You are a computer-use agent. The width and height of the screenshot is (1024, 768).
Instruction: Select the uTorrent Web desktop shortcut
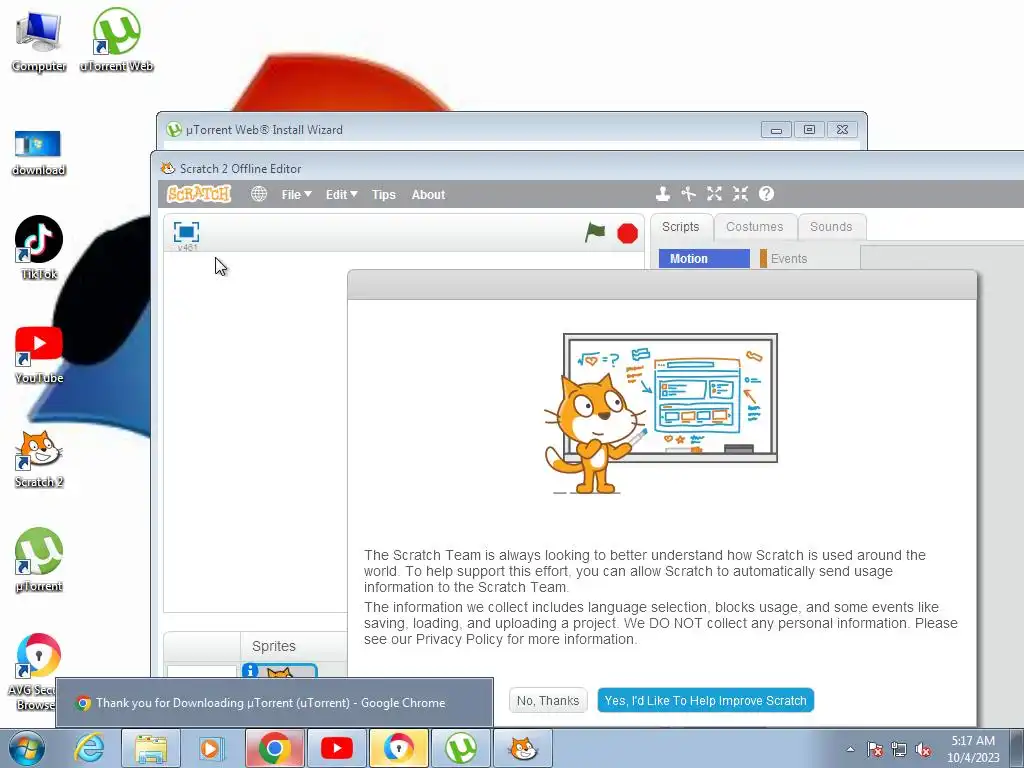coord(116,40)
